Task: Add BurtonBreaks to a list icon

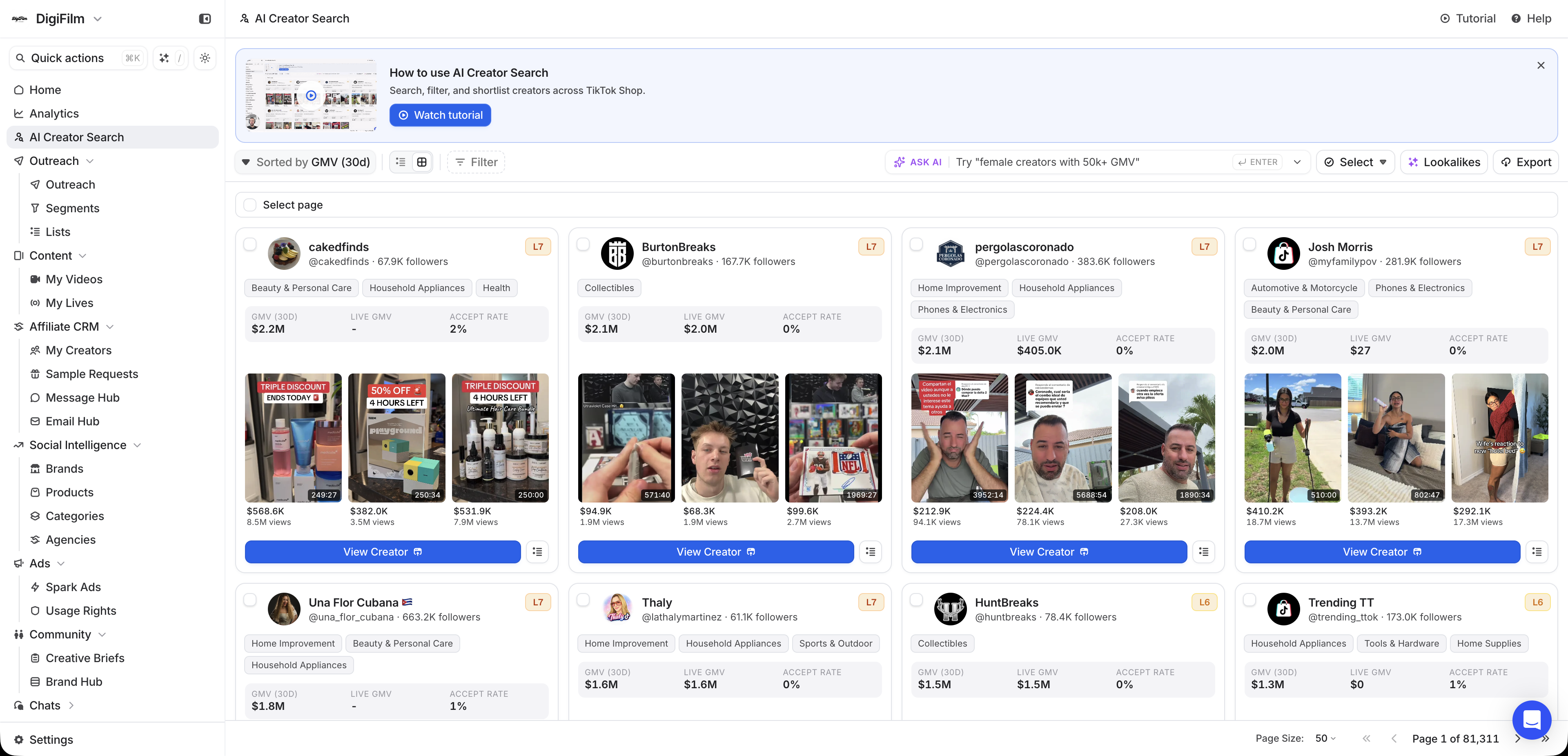Action: [871, 551]
